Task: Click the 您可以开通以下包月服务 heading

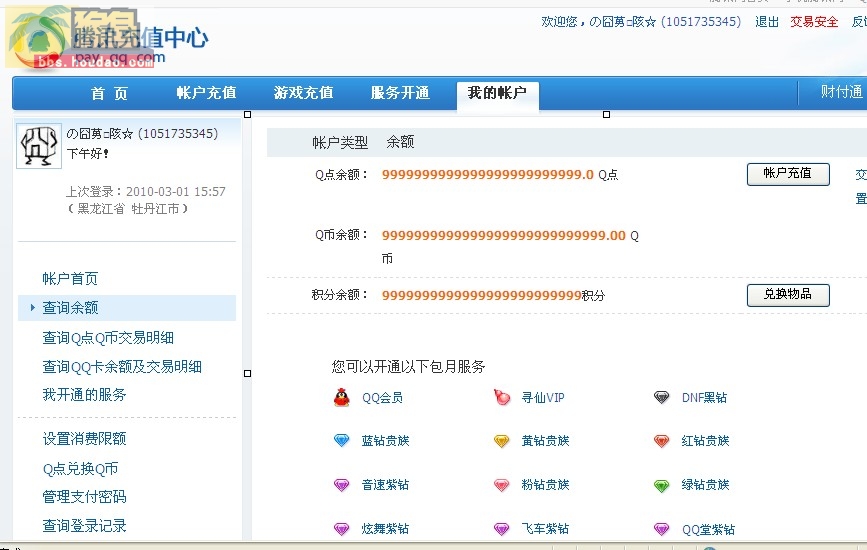Action: [408, 366]
